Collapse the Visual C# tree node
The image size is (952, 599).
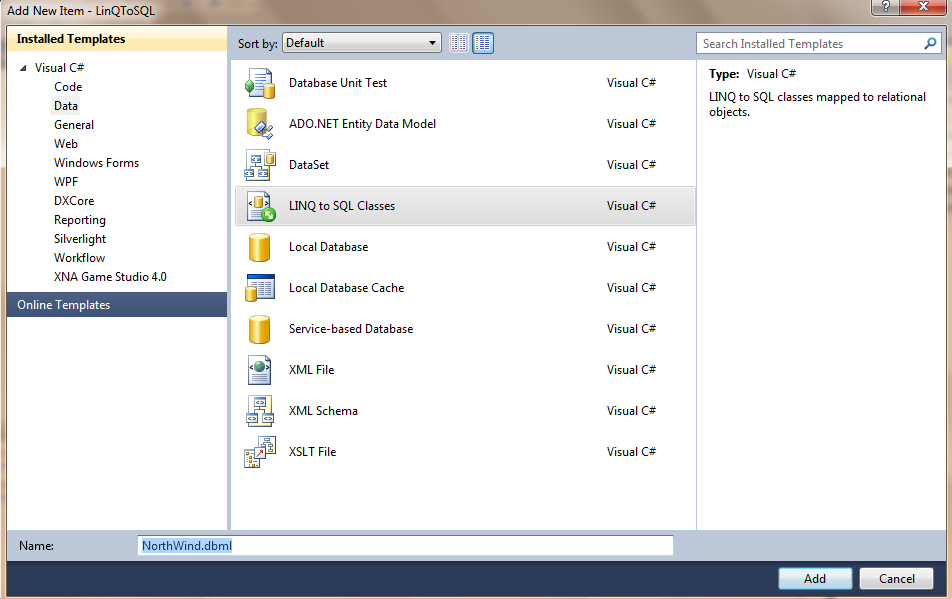click(23, 69)
